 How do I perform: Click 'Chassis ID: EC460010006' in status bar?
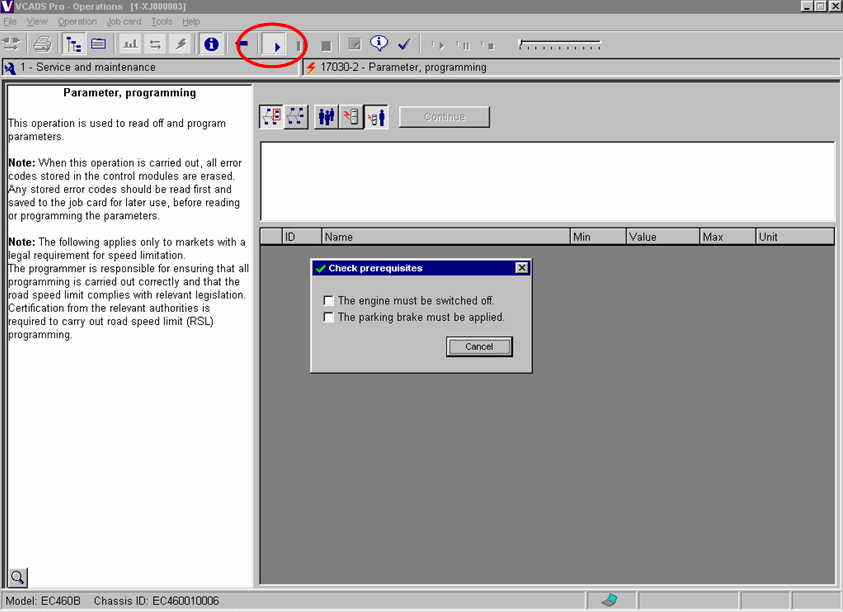pyautogui.click(x=156, y=601)
